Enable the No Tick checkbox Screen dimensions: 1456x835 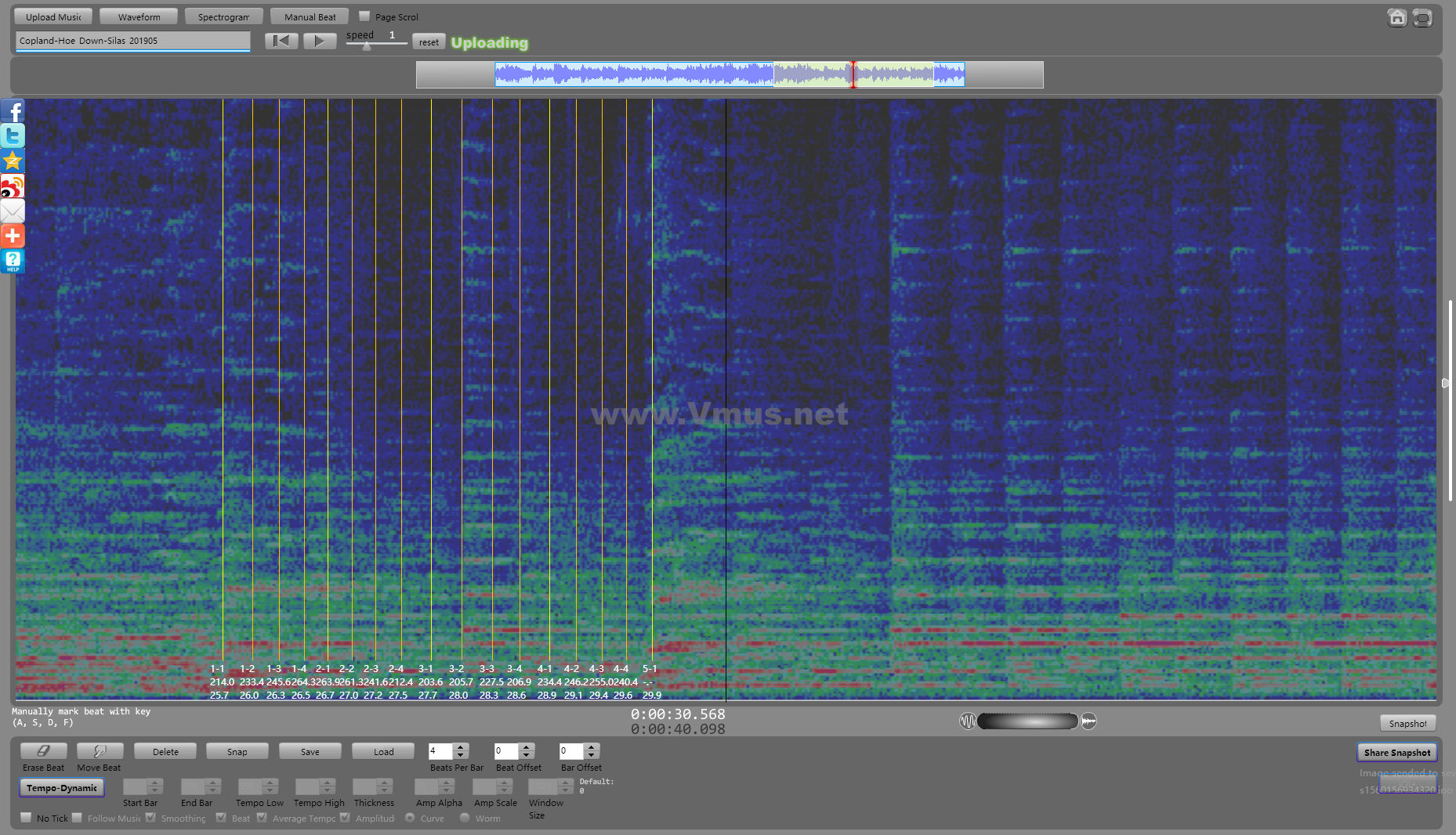pyautogui.click(x=27, y=818)
